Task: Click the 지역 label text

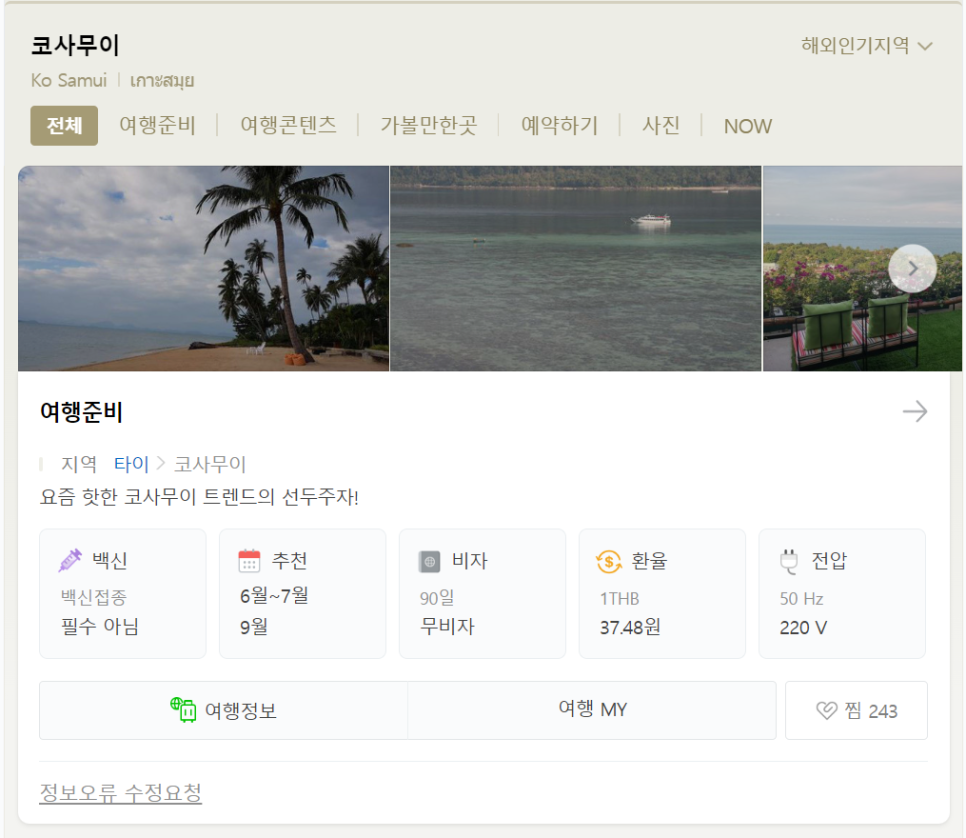Action: pyautogui.click(x=79, y=464)
